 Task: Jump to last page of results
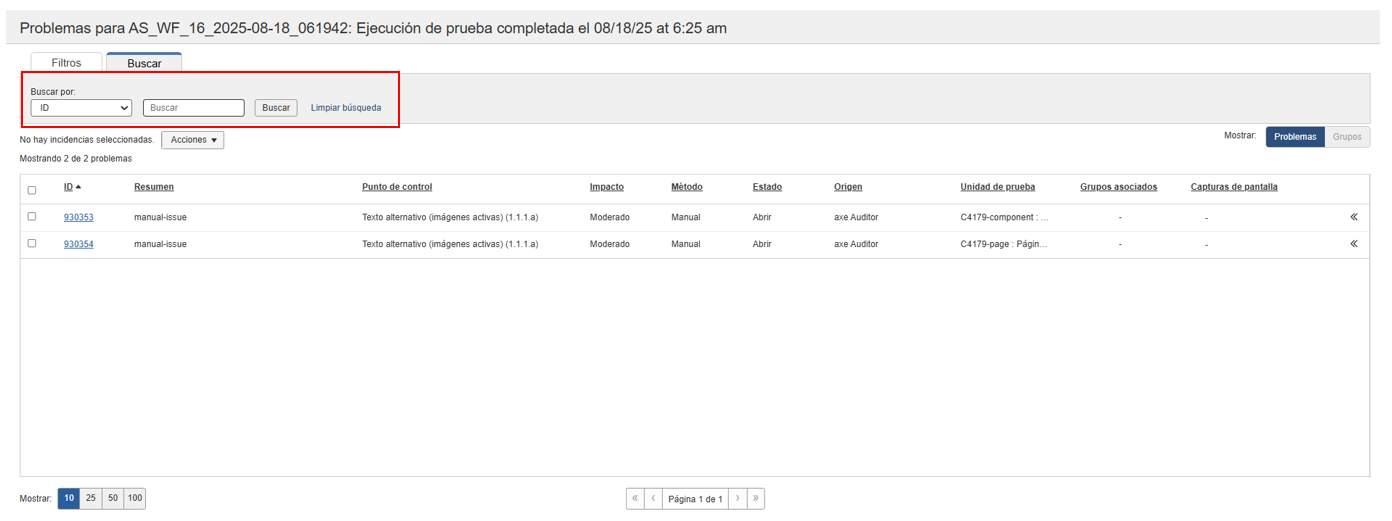[755, 498]
